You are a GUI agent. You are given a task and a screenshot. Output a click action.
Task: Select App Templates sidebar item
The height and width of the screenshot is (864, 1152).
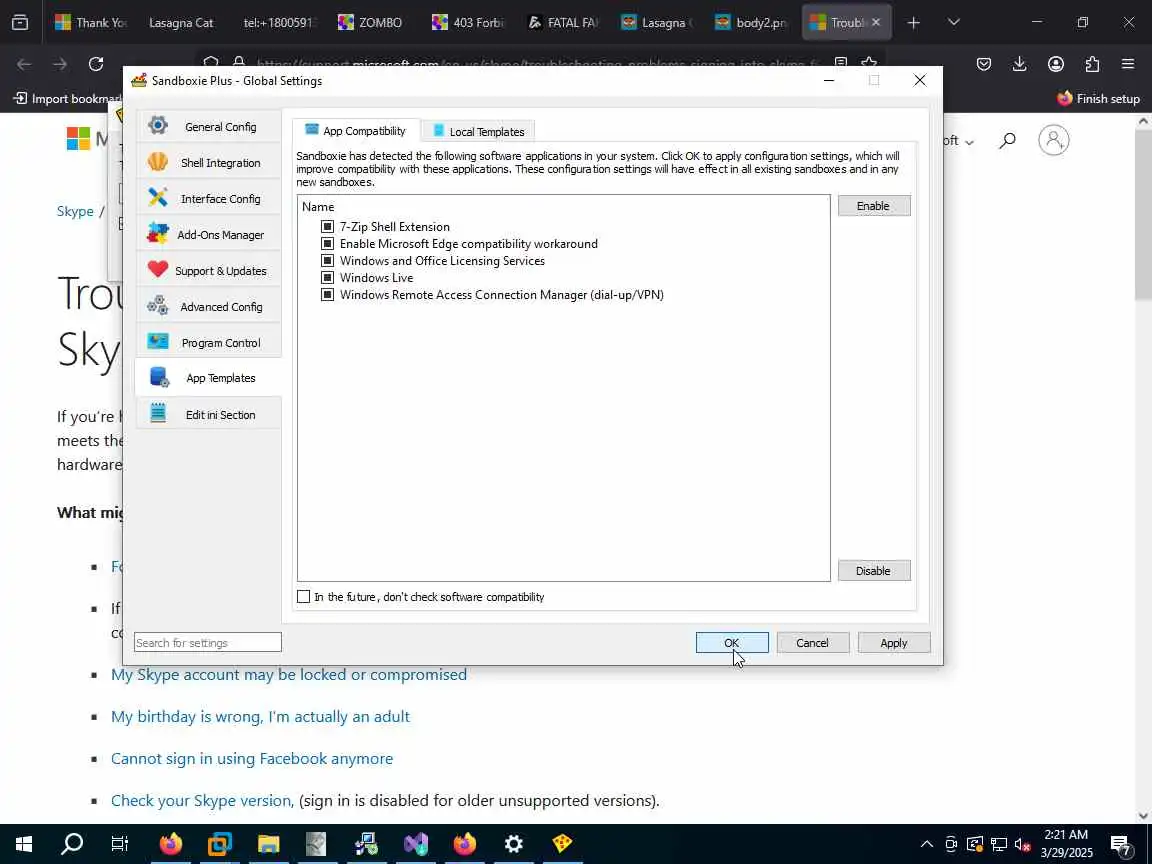(x=209, y=378)
